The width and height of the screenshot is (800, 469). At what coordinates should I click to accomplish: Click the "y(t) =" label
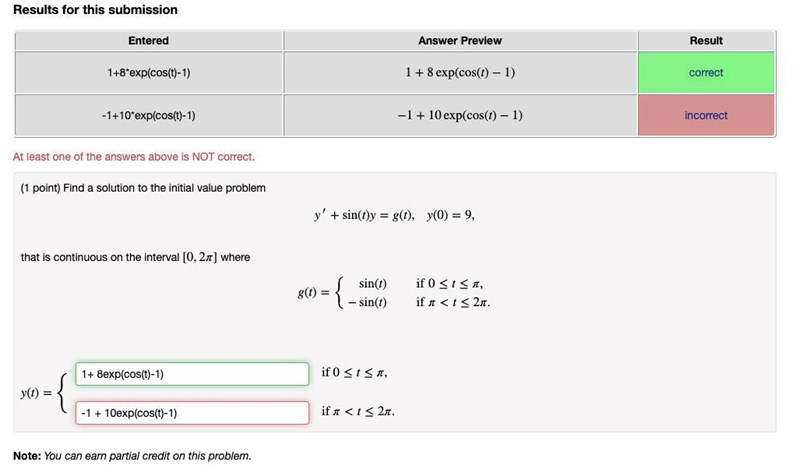tap(38, 393)
